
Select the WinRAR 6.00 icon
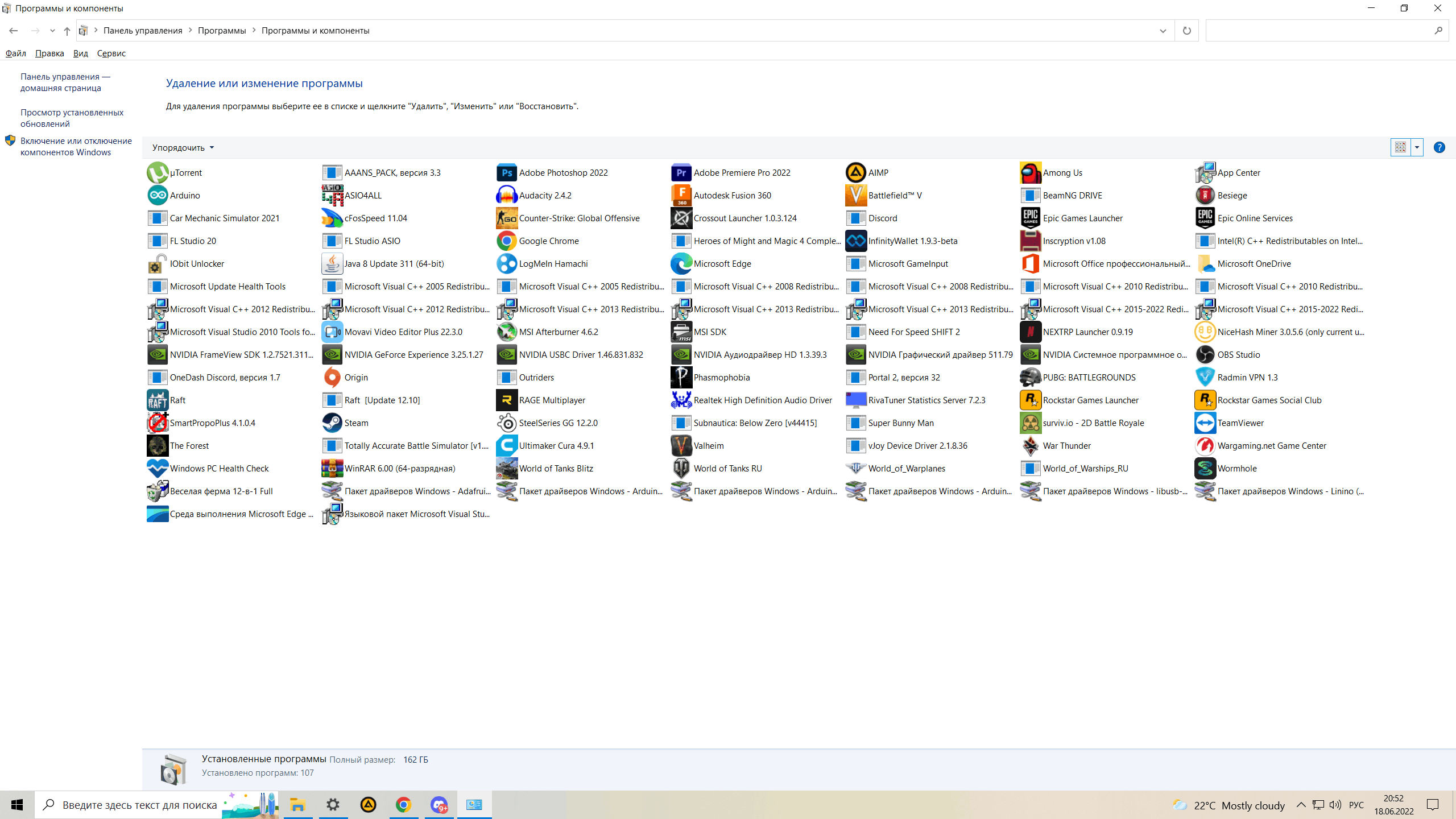[x=332, y=469]
